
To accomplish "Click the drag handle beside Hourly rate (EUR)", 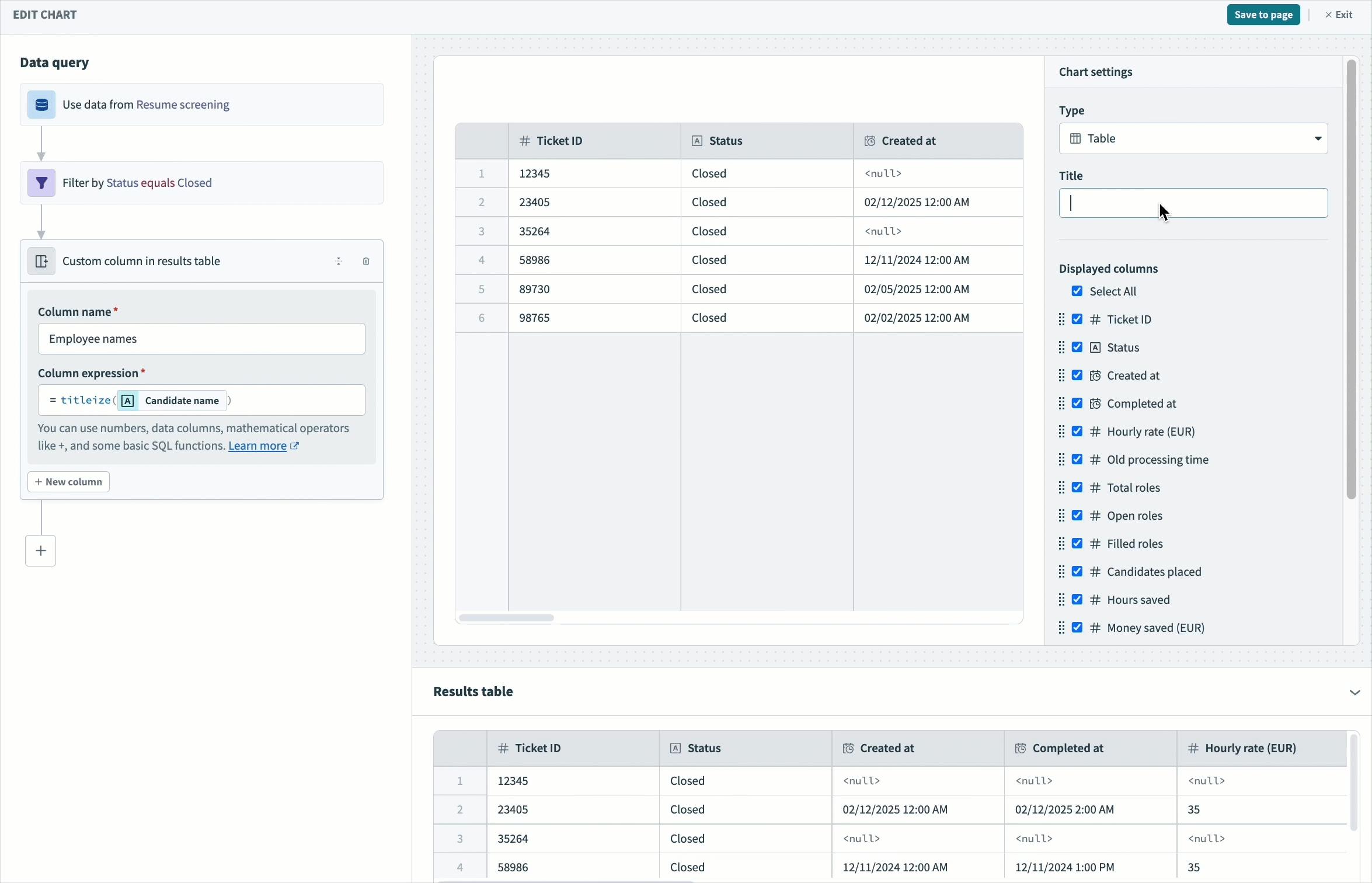I will coord(1063,432).
